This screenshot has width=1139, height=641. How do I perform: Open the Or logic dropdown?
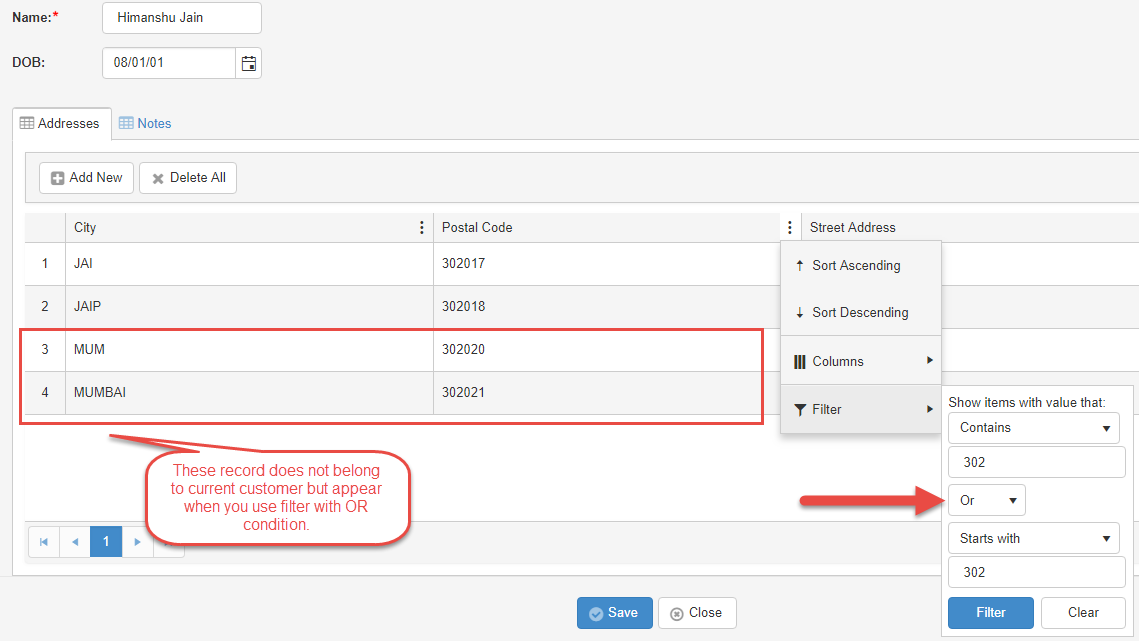[x=986, y=500]
